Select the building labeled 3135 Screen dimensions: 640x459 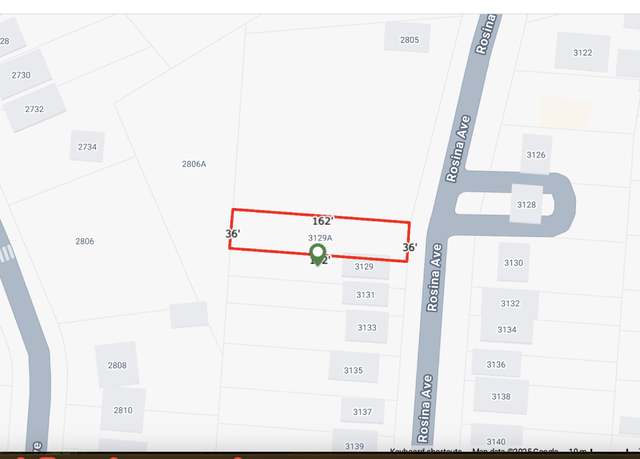(x=353, y=368)
